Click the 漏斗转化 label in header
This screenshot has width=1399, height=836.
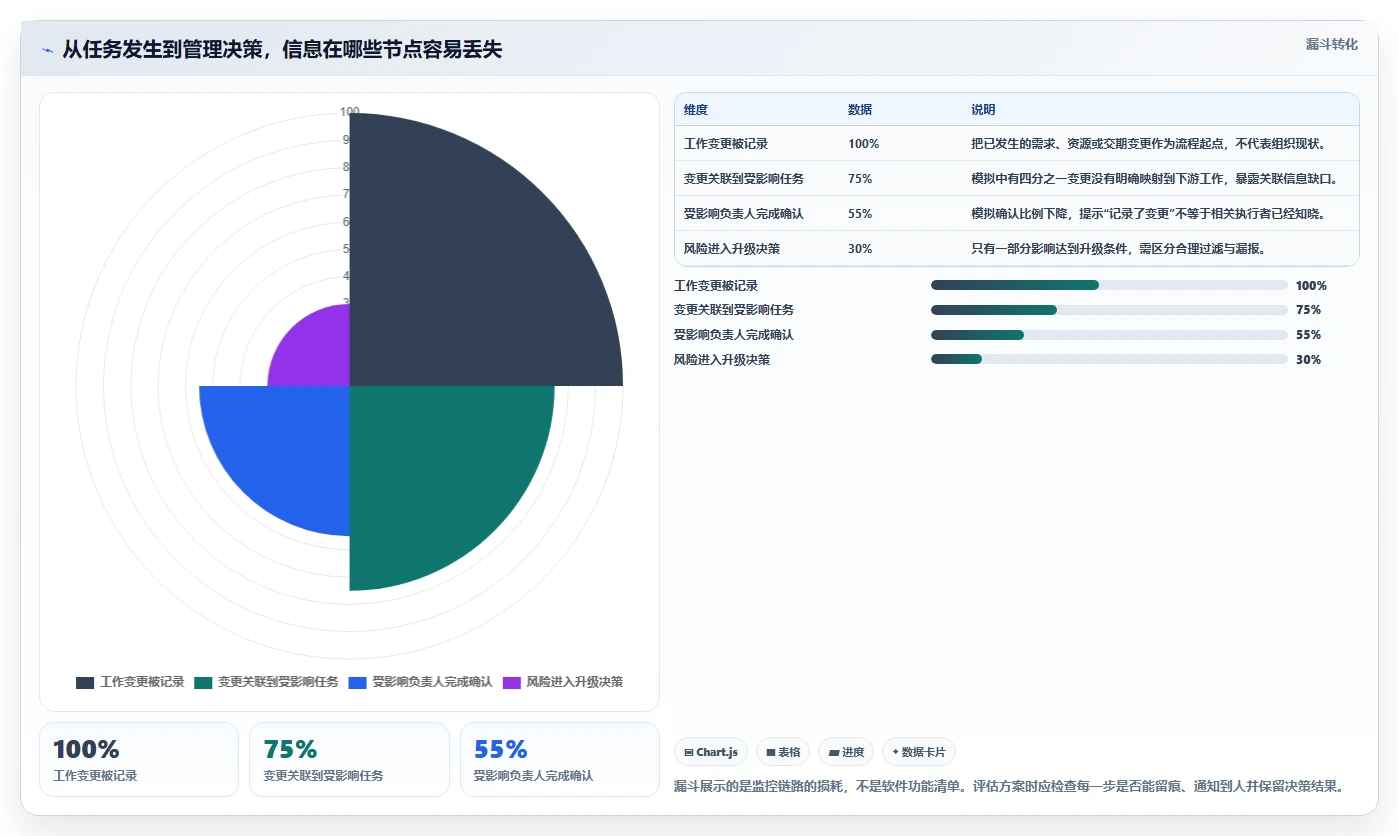click(x=1331, y=44)
